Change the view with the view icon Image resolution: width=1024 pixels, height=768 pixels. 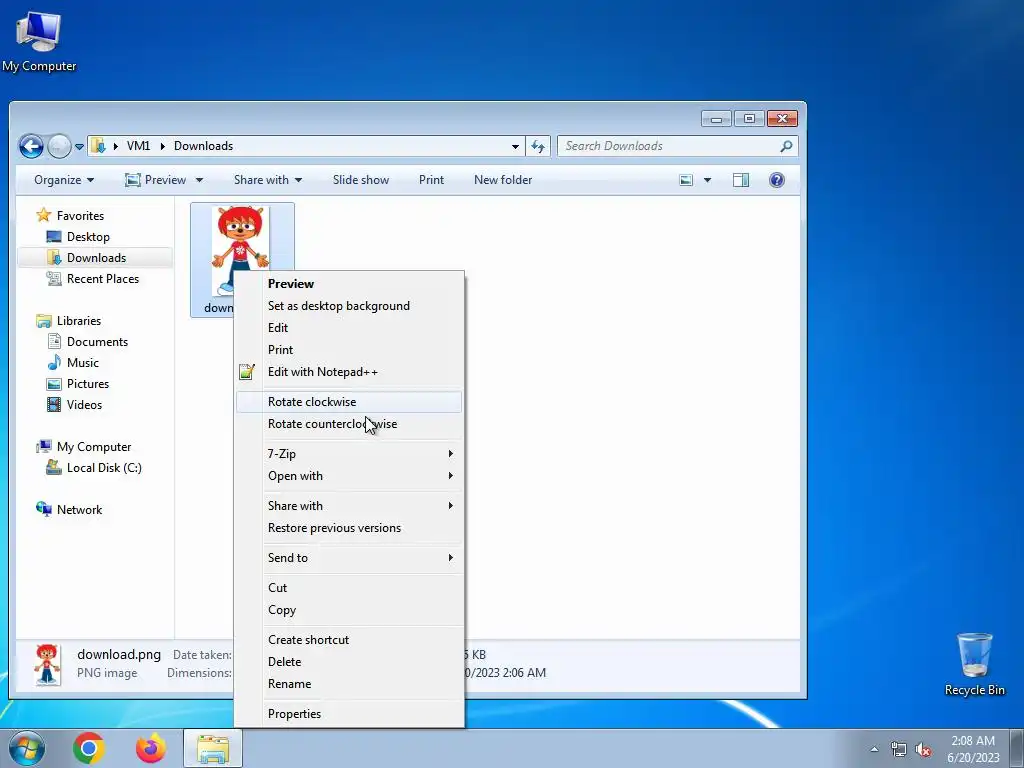[686, 180]
